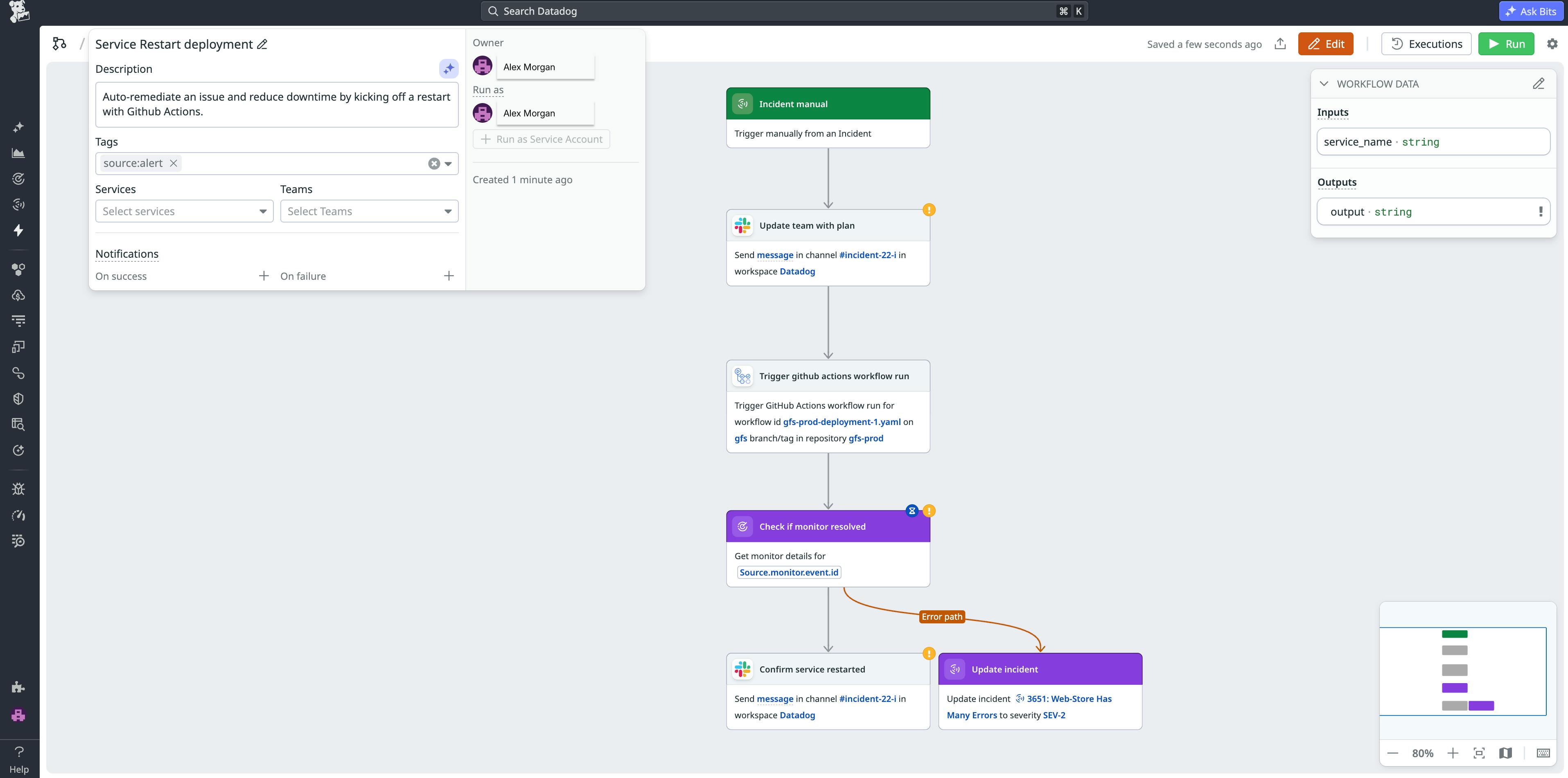Click zoom out minus on canvas controls
This screenshot has height=778, width=1568.
point(1393,753)
